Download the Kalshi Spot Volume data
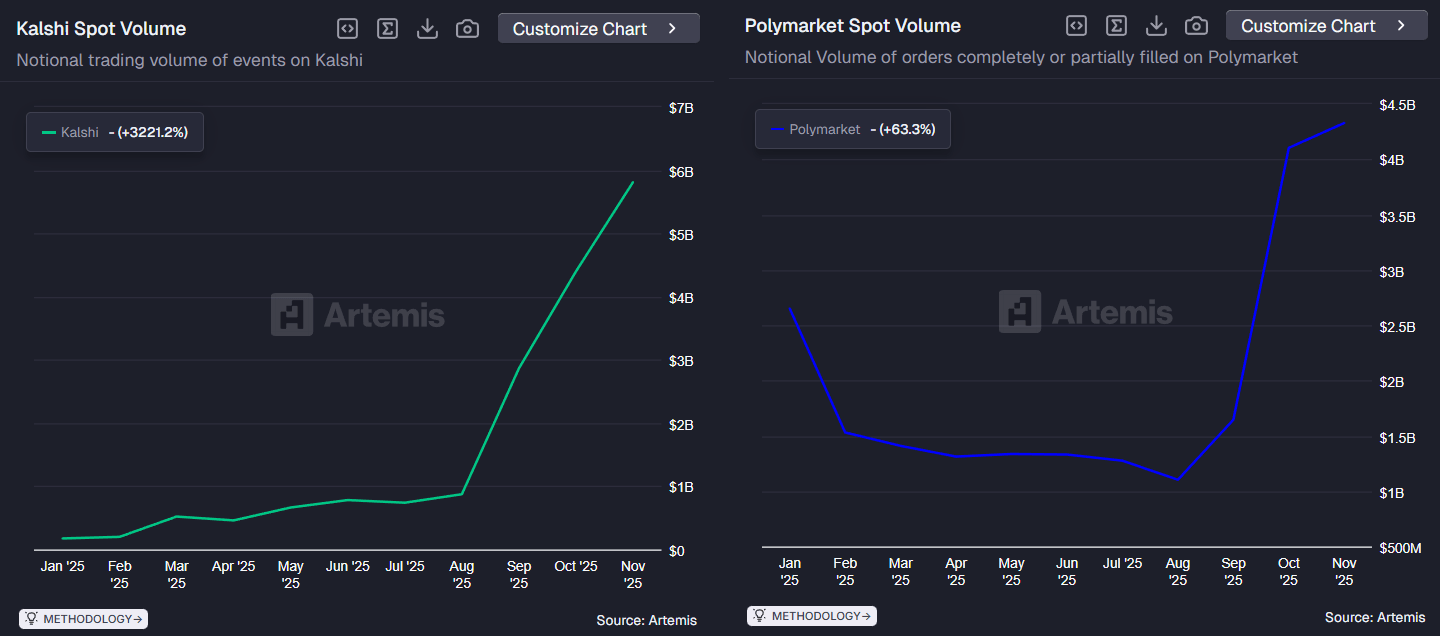Image resolution: width=1440 pixels, height=636 pixels. tap(427, 29)
